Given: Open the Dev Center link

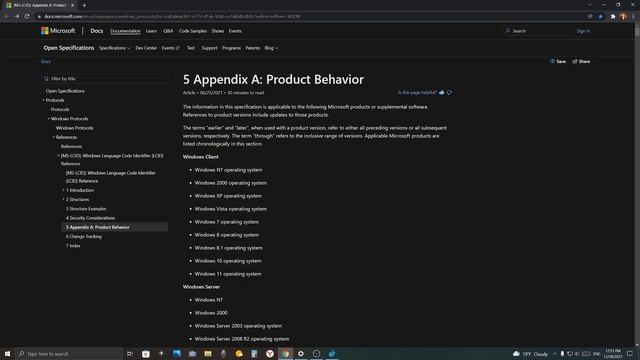Looking at the screenshot, I should click(146, 48).
